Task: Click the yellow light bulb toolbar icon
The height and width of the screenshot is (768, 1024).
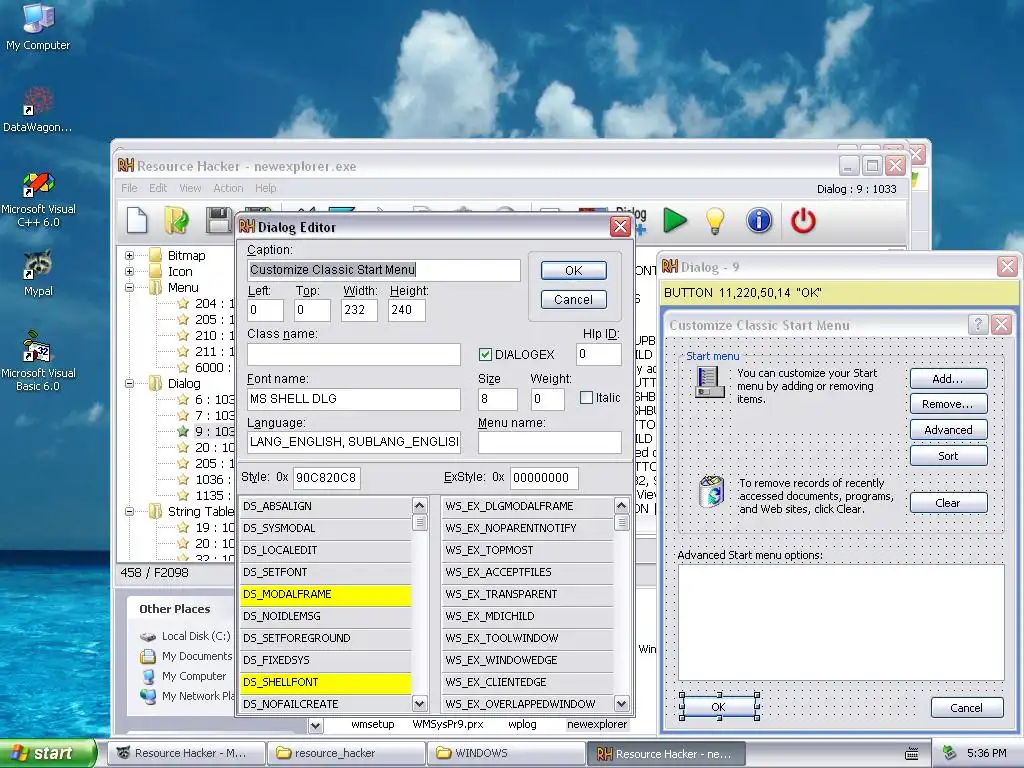Action: pyautogui.click(x=715, y=221)
